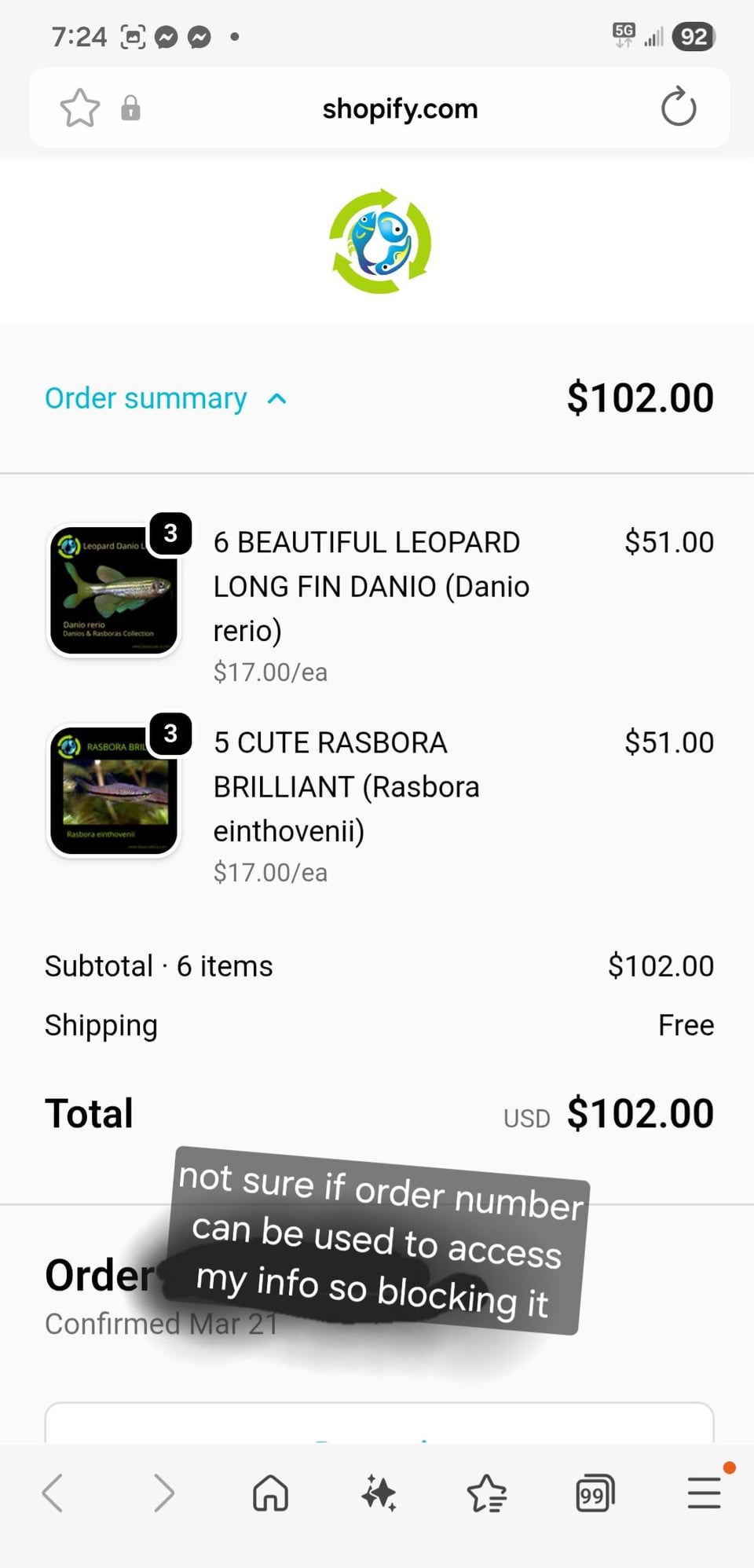
Task: Open the bookmarks list icon
Action: tap(487, 1493)
